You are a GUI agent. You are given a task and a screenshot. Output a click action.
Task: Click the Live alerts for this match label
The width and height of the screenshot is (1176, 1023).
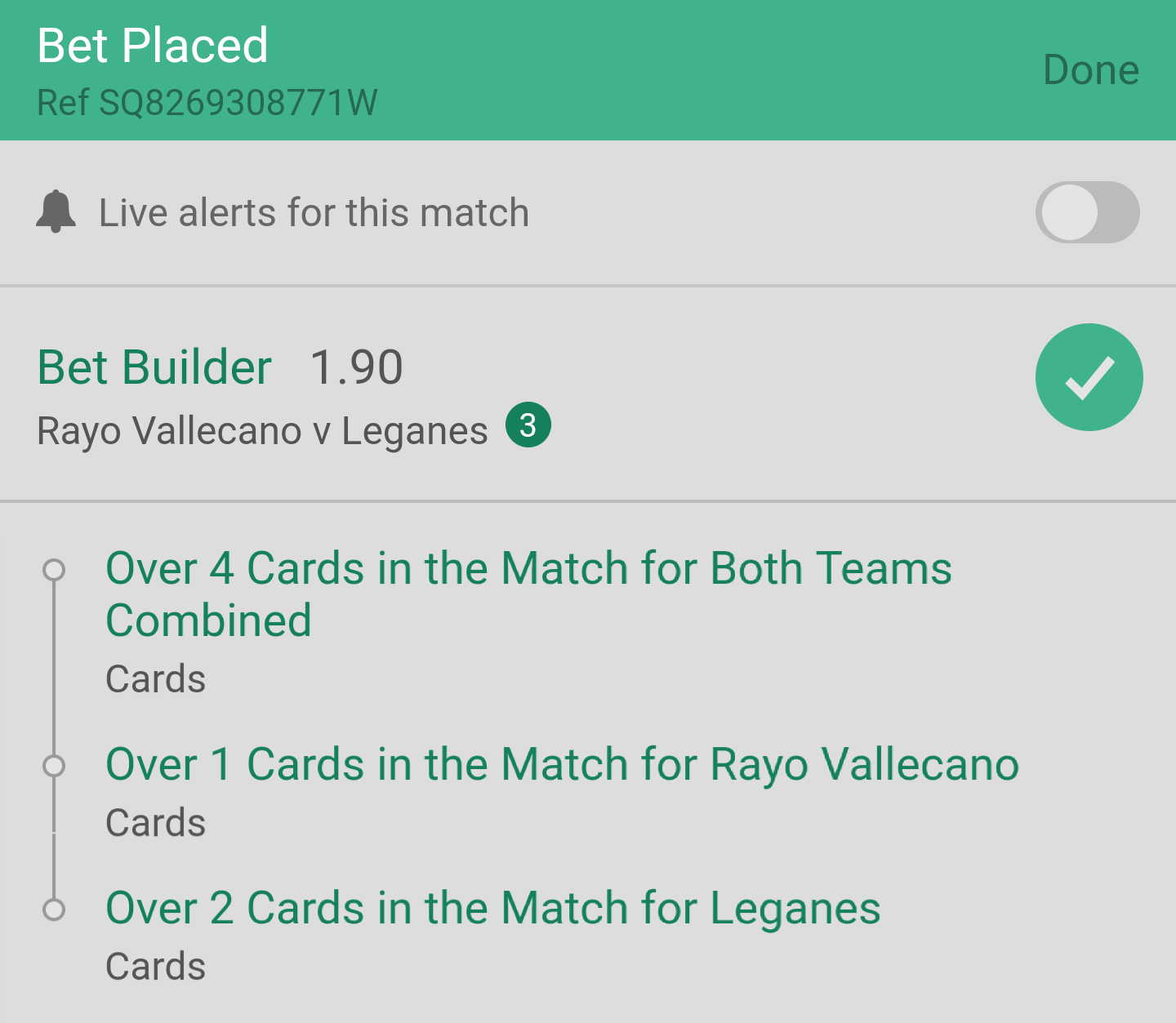tap(314, 212)
